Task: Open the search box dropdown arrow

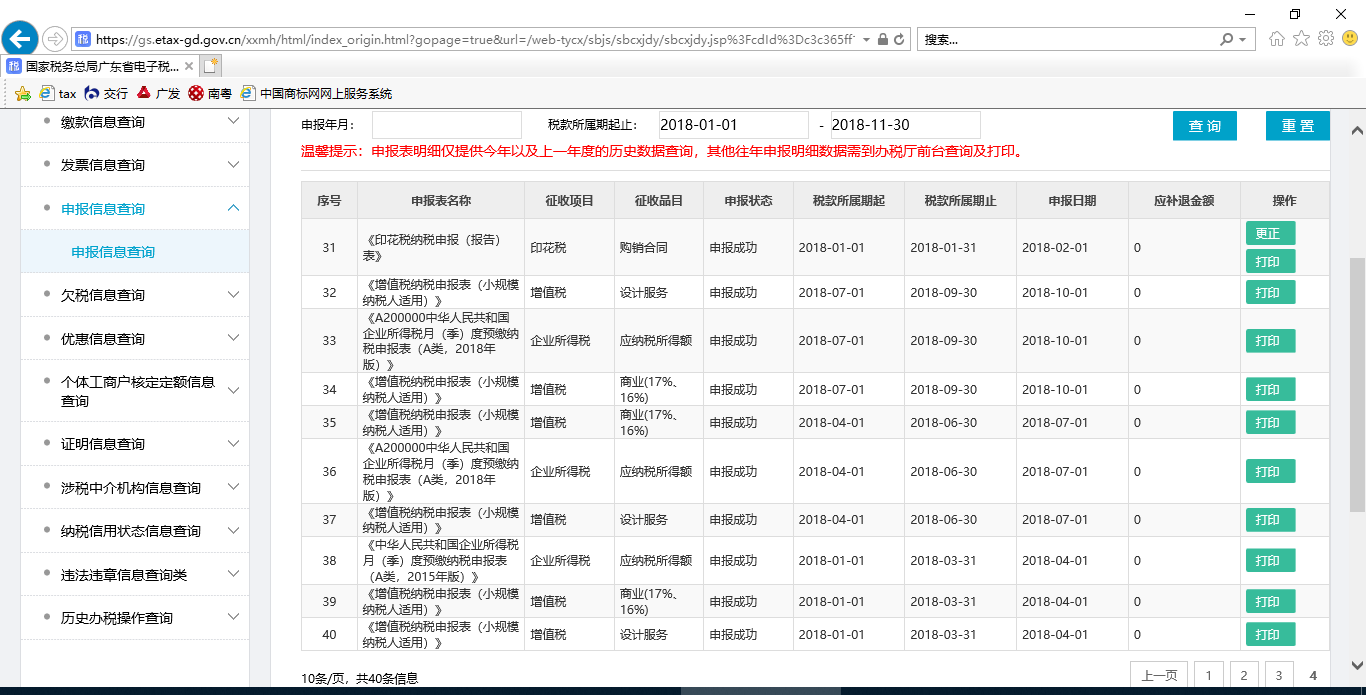Action: point(1243,40)
